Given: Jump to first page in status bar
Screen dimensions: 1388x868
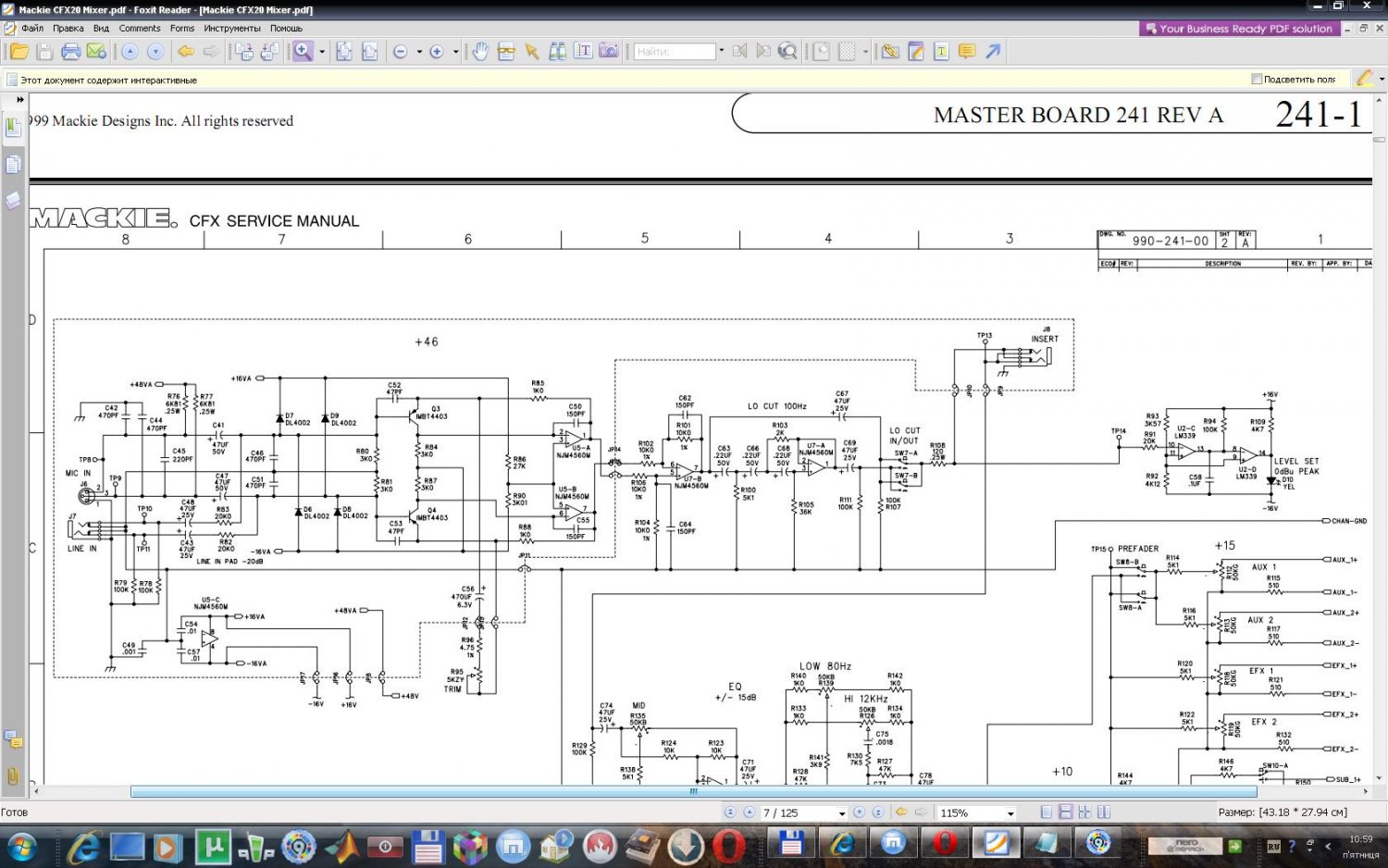Looking at the screenshot, I should click(730, 812).
